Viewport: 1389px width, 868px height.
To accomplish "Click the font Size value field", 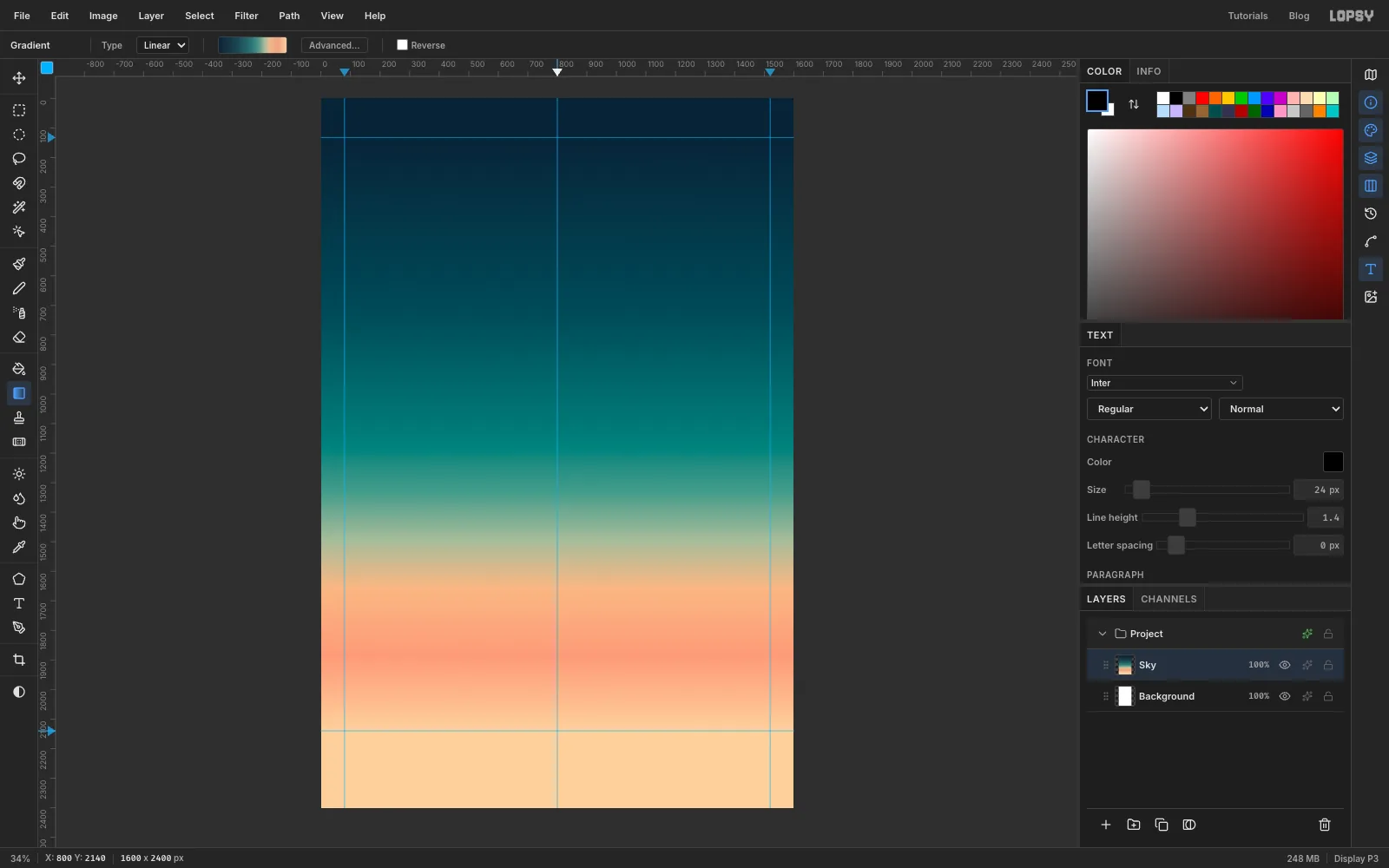I will point(1319,490).
